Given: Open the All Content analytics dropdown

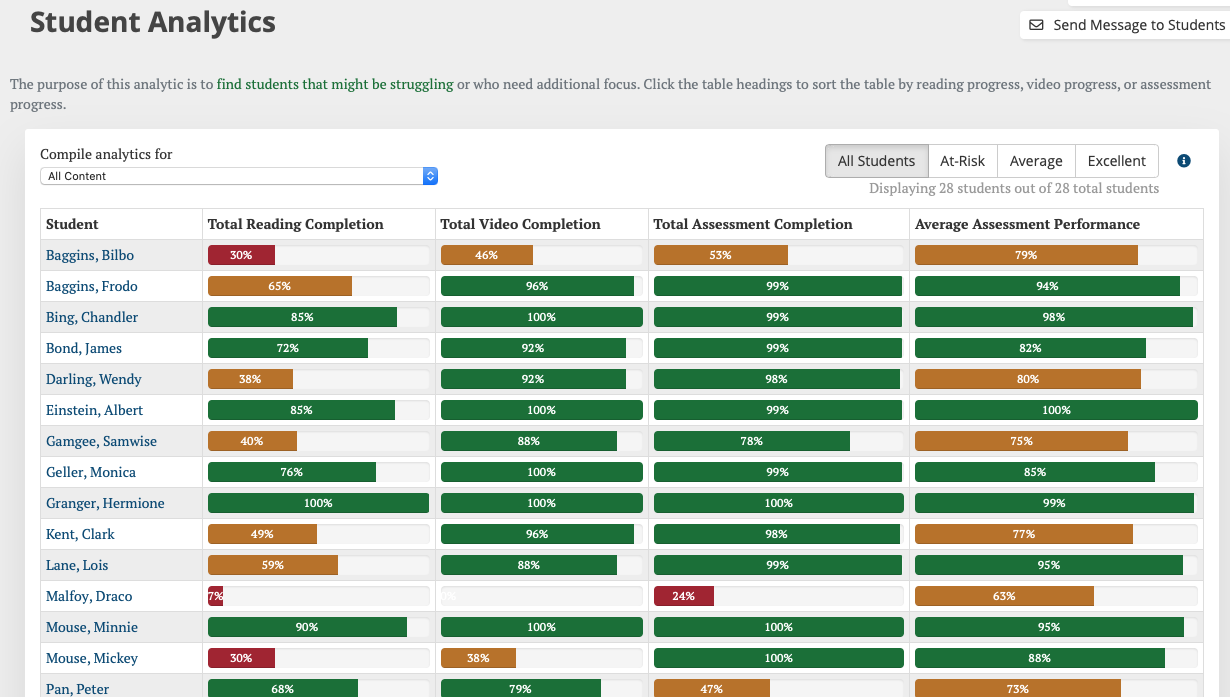Looking at the screenshot, I should 239,176.
